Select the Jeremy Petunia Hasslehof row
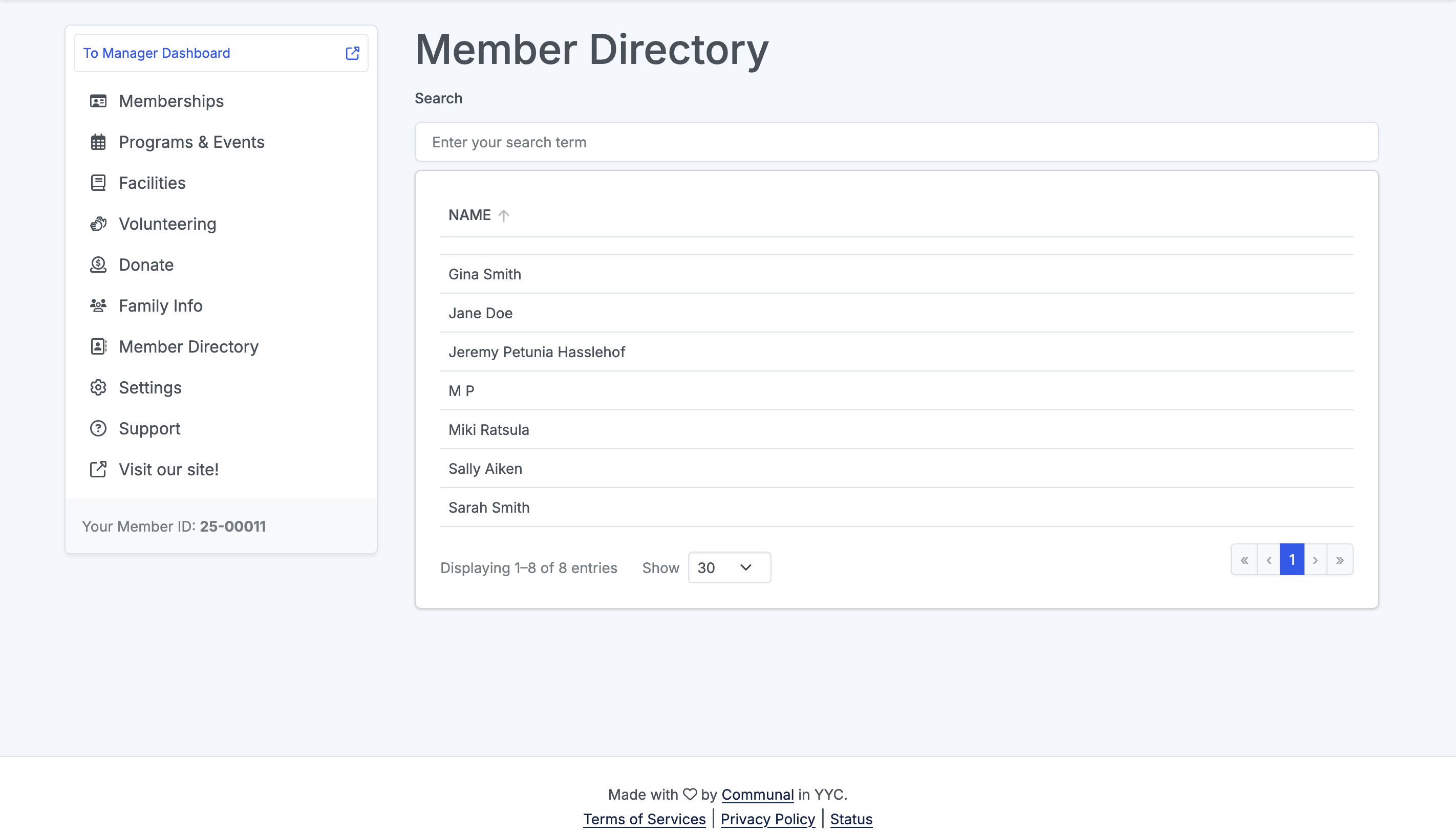1456x834 pixels. pyautogui.click(x=537, y=352)
